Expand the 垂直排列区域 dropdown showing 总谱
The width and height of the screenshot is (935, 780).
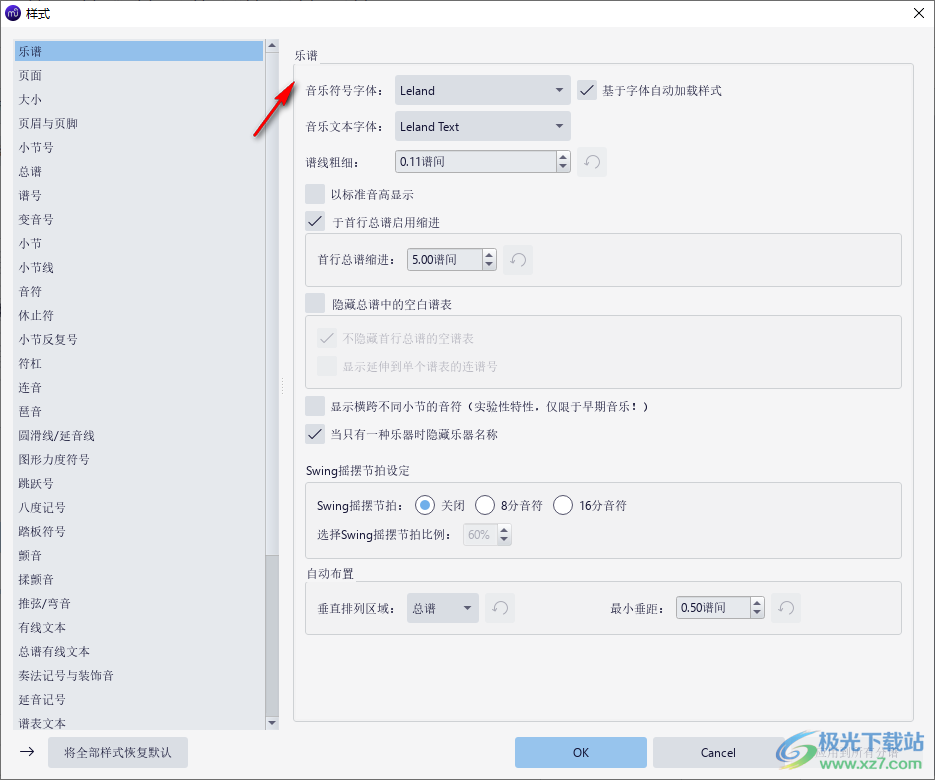(x=442, y=607)
